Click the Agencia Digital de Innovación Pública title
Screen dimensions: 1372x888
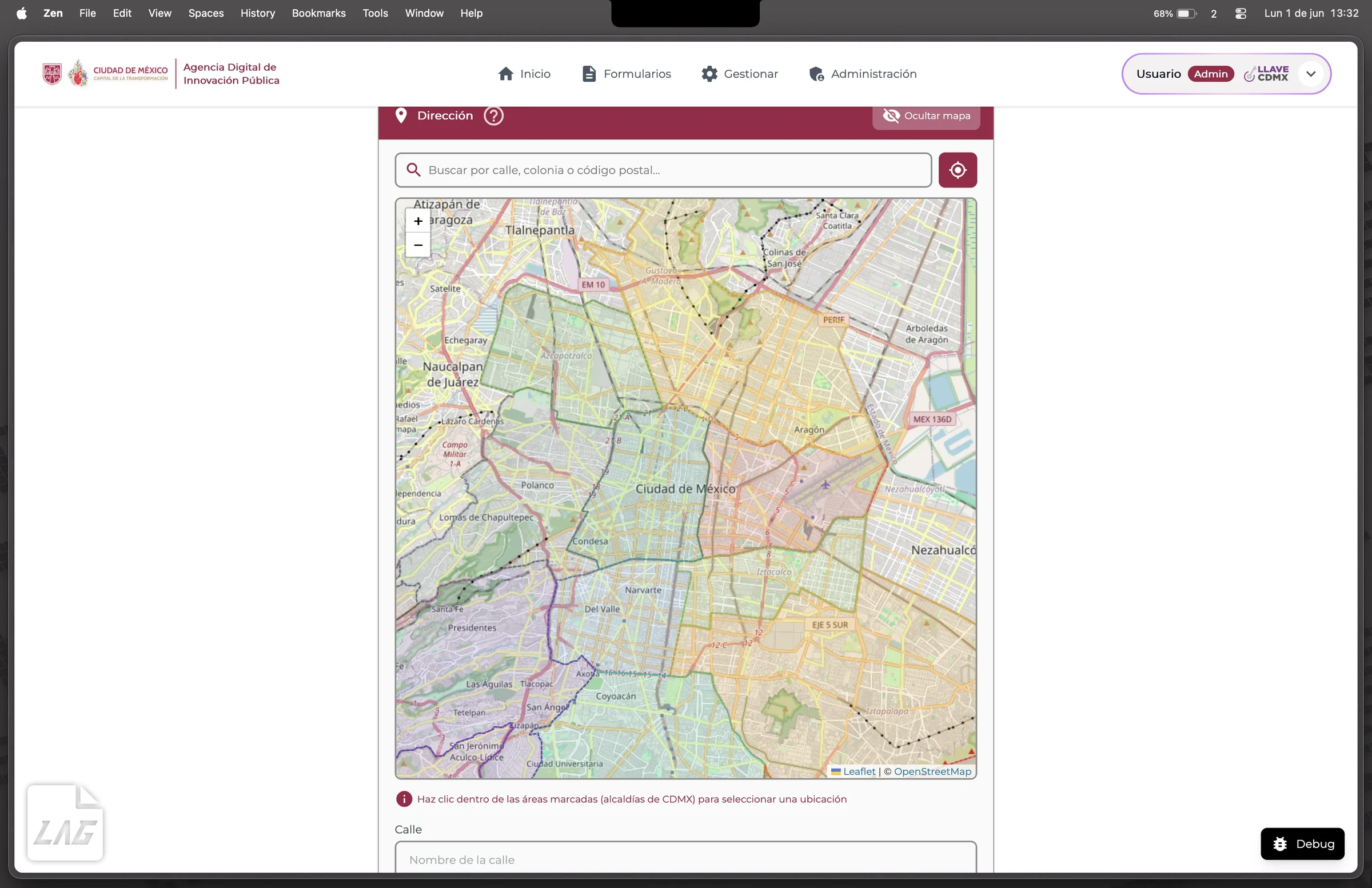coord(231,74)
